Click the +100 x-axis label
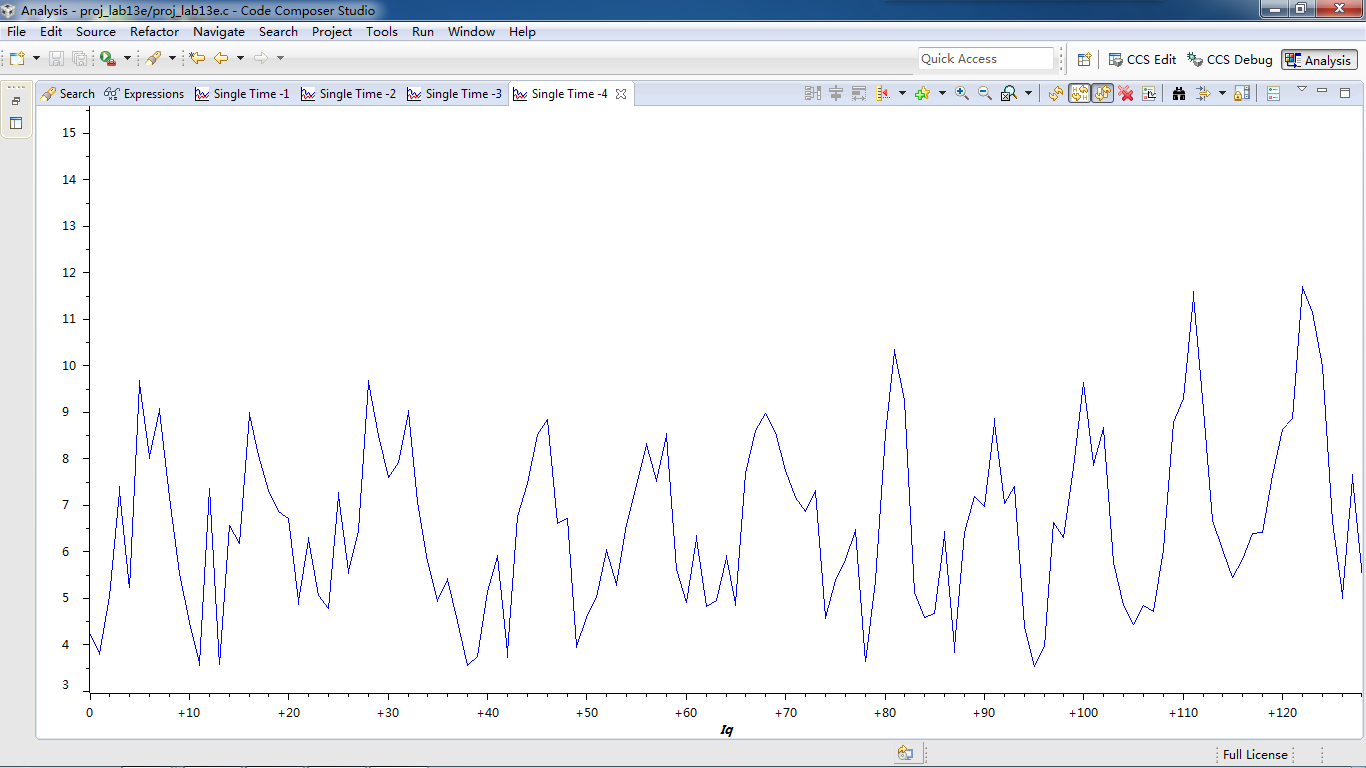 click(x=1083, y=713)
